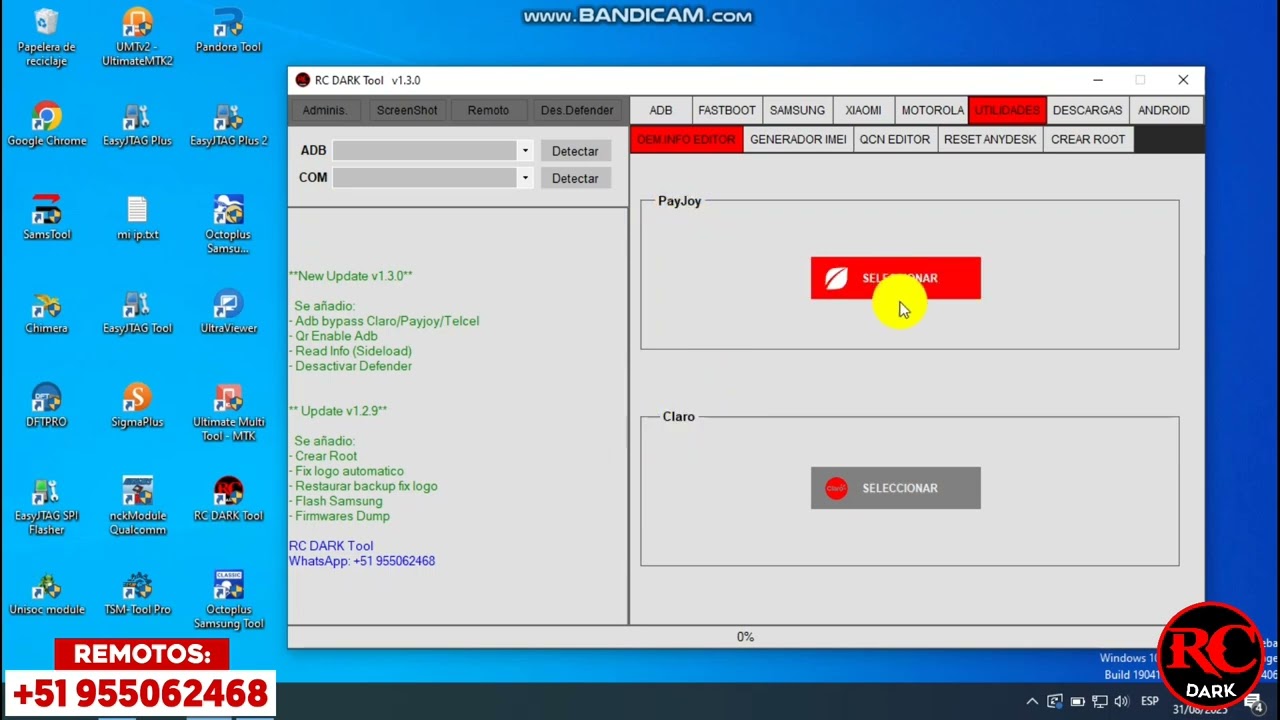Open the Ultimate Multi Tool - MTK icon
Screen dimensions: 1280x720
[x=228, y=412]
